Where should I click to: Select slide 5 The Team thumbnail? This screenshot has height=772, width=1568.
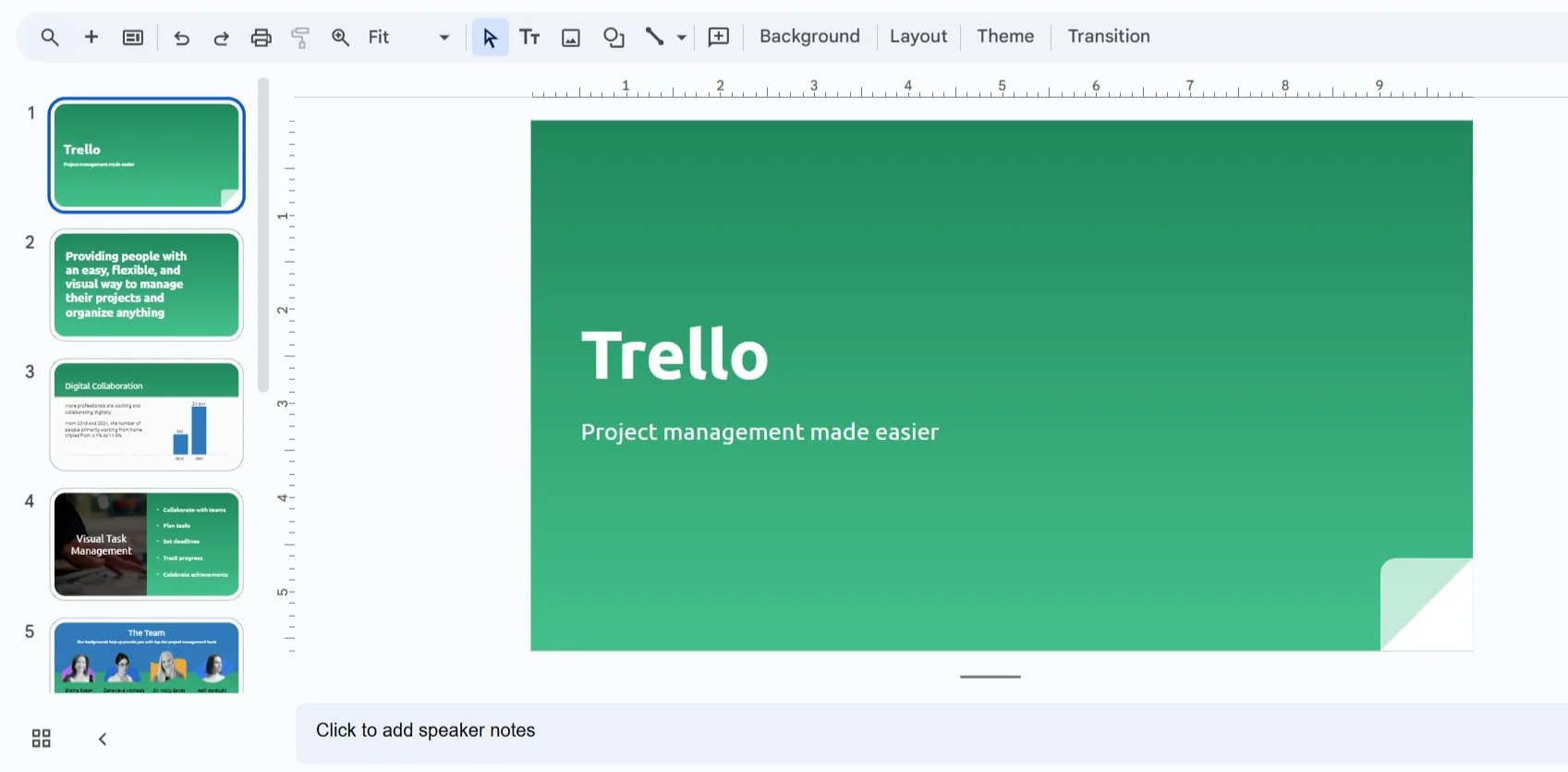pyautogui.click(x=147, y=656)
